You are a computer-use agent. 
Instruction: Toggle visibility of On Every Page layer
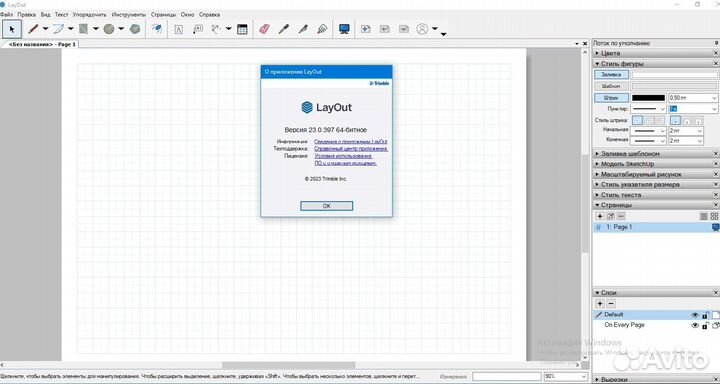[695, 326]
